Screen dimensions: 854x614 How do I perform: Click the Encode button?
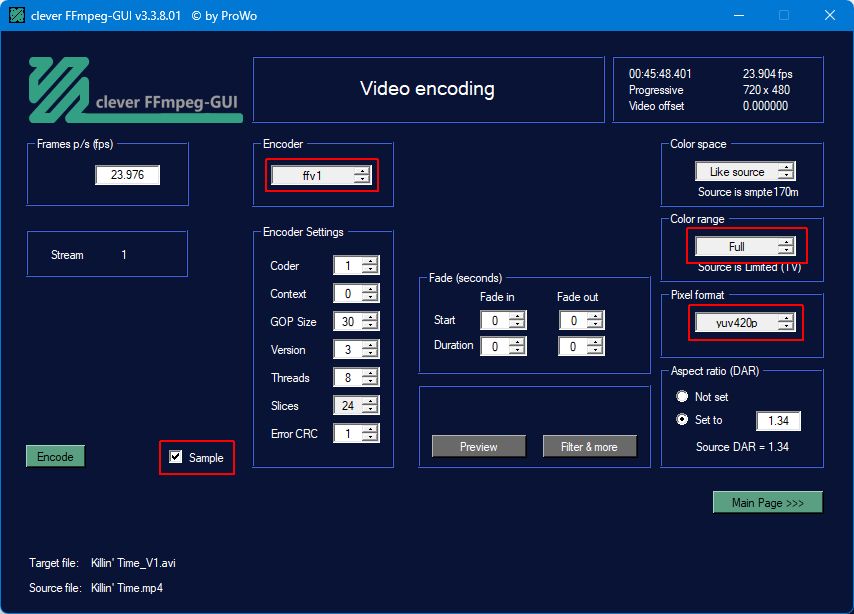point(55,457)
